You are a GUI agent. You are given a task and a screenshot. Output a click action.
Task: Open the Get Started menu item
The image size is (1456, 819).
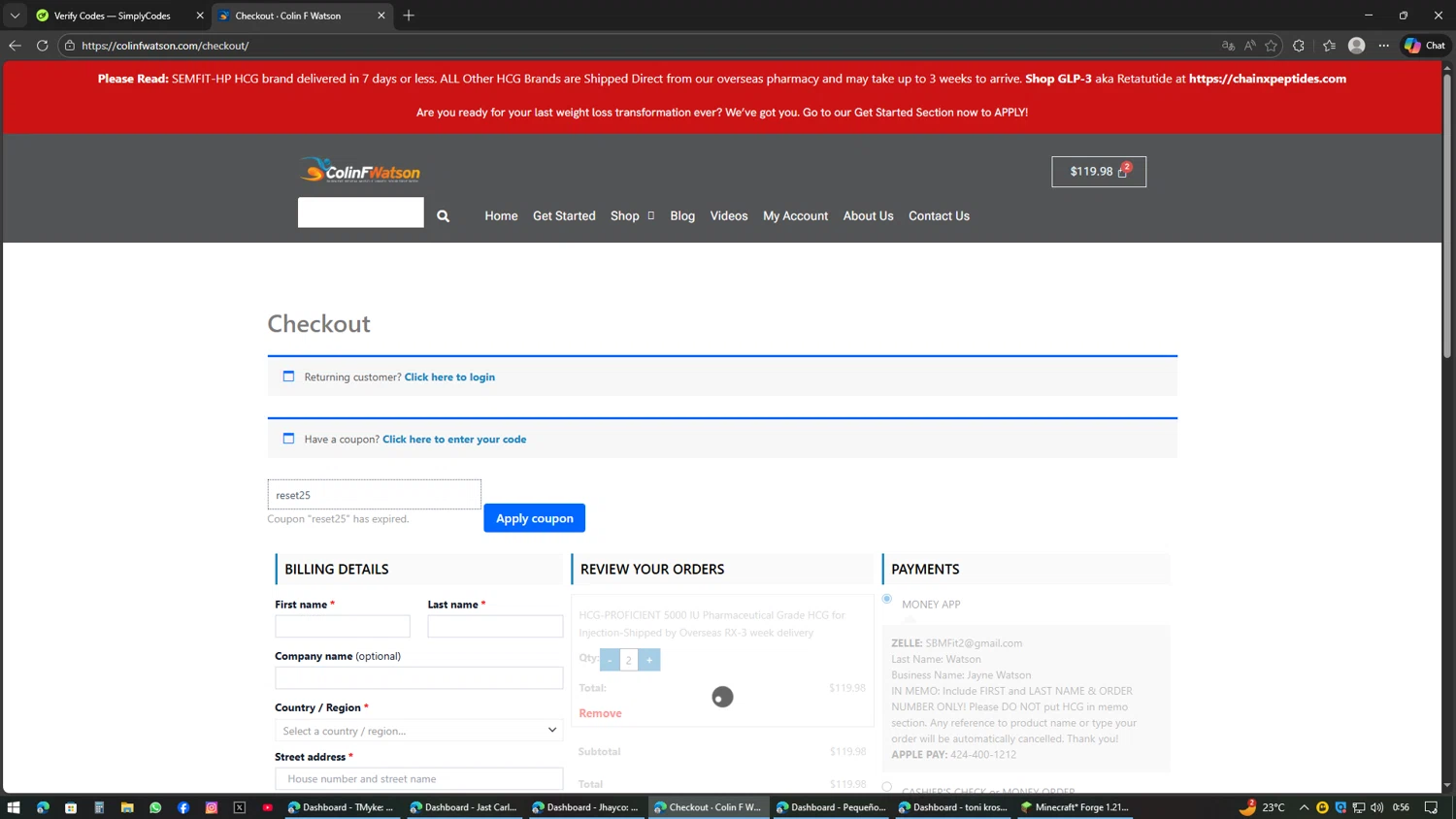click(x=564, y=216)
